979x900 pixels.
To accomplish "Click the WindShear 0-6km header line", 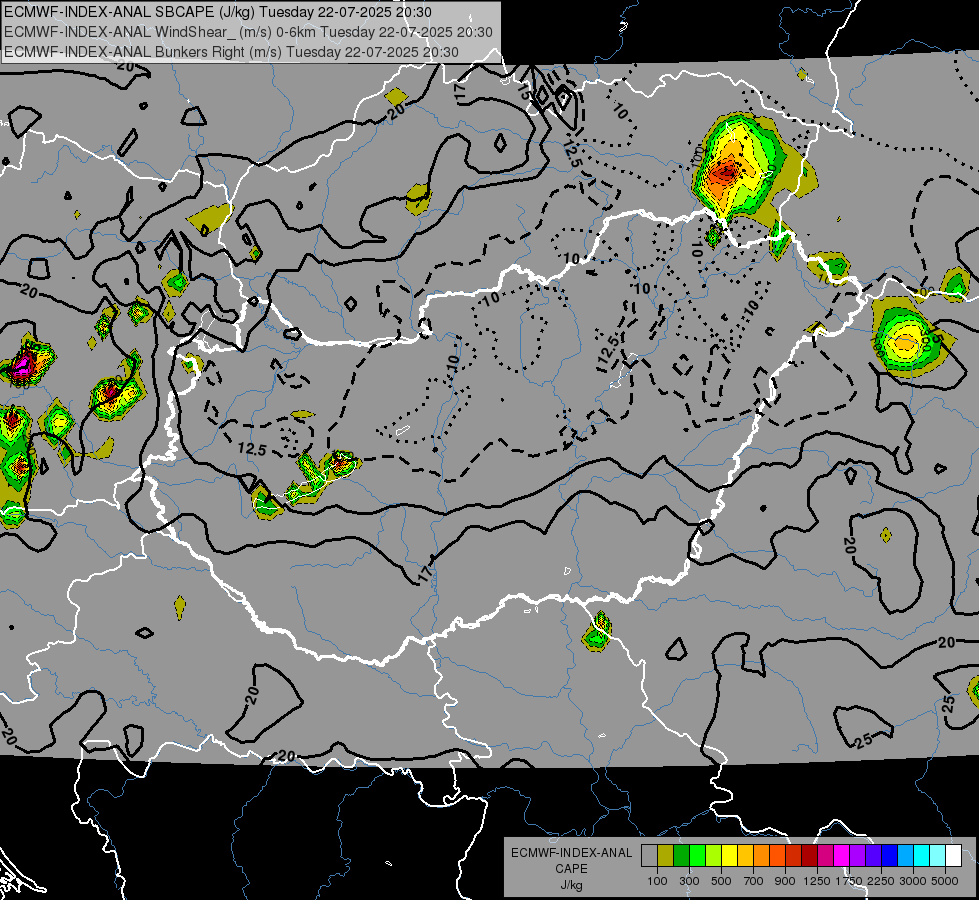I will (x=248, y=32).
